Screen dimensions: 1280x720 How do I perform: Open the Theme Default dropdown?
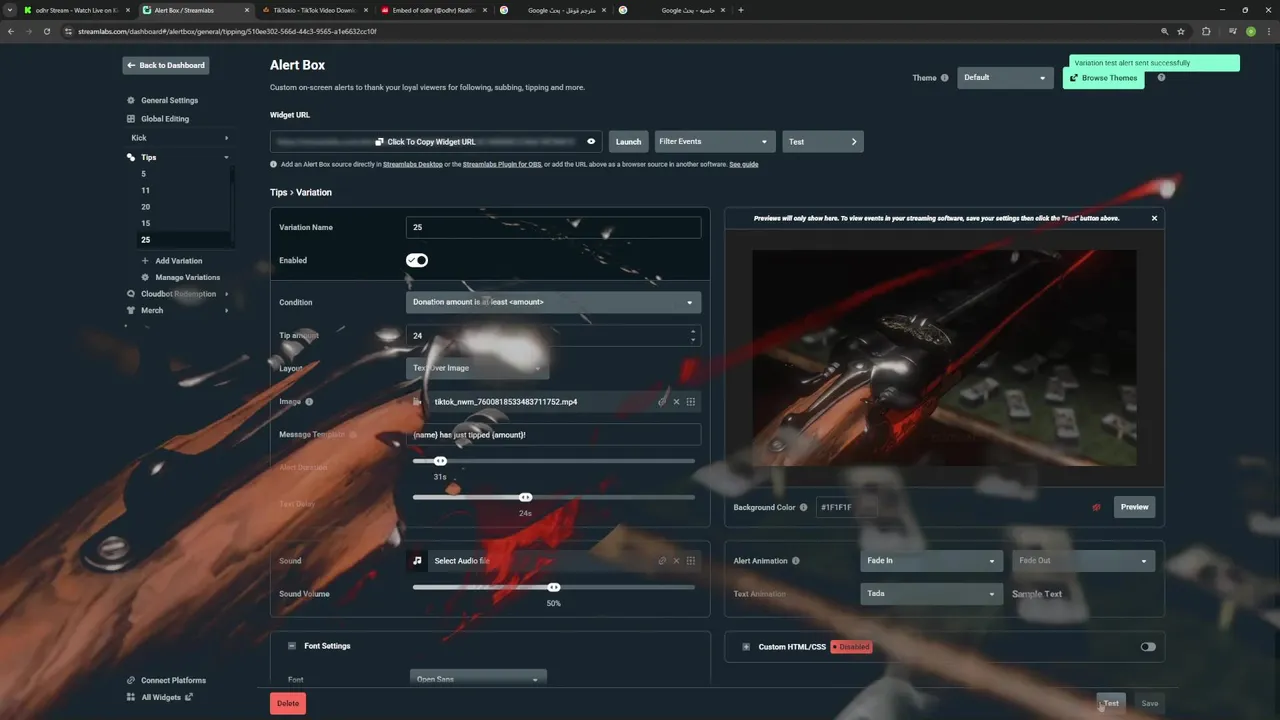[x=1005, y=78]
